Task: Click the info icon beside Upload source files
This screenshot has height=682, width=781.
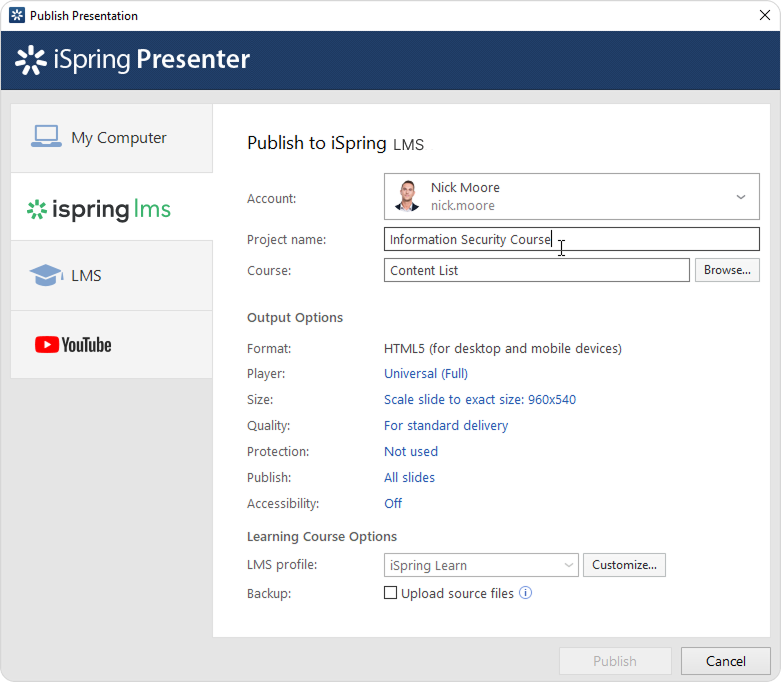Action: [x=525, y=593]
